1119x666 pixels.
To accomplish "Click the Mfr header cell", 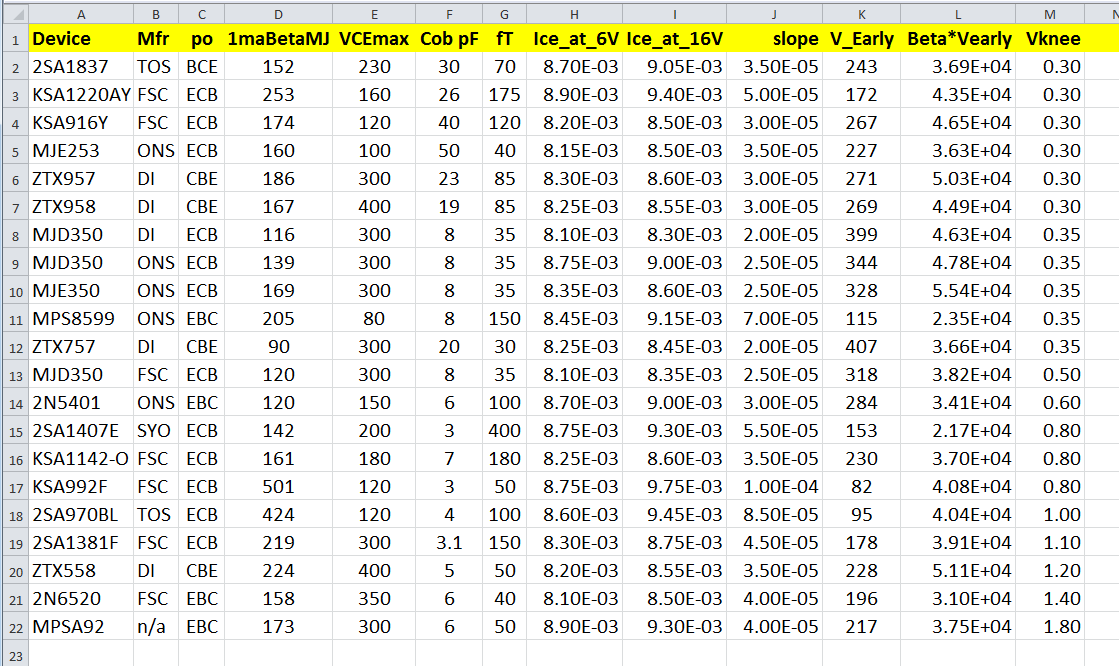I will (156, 39).
